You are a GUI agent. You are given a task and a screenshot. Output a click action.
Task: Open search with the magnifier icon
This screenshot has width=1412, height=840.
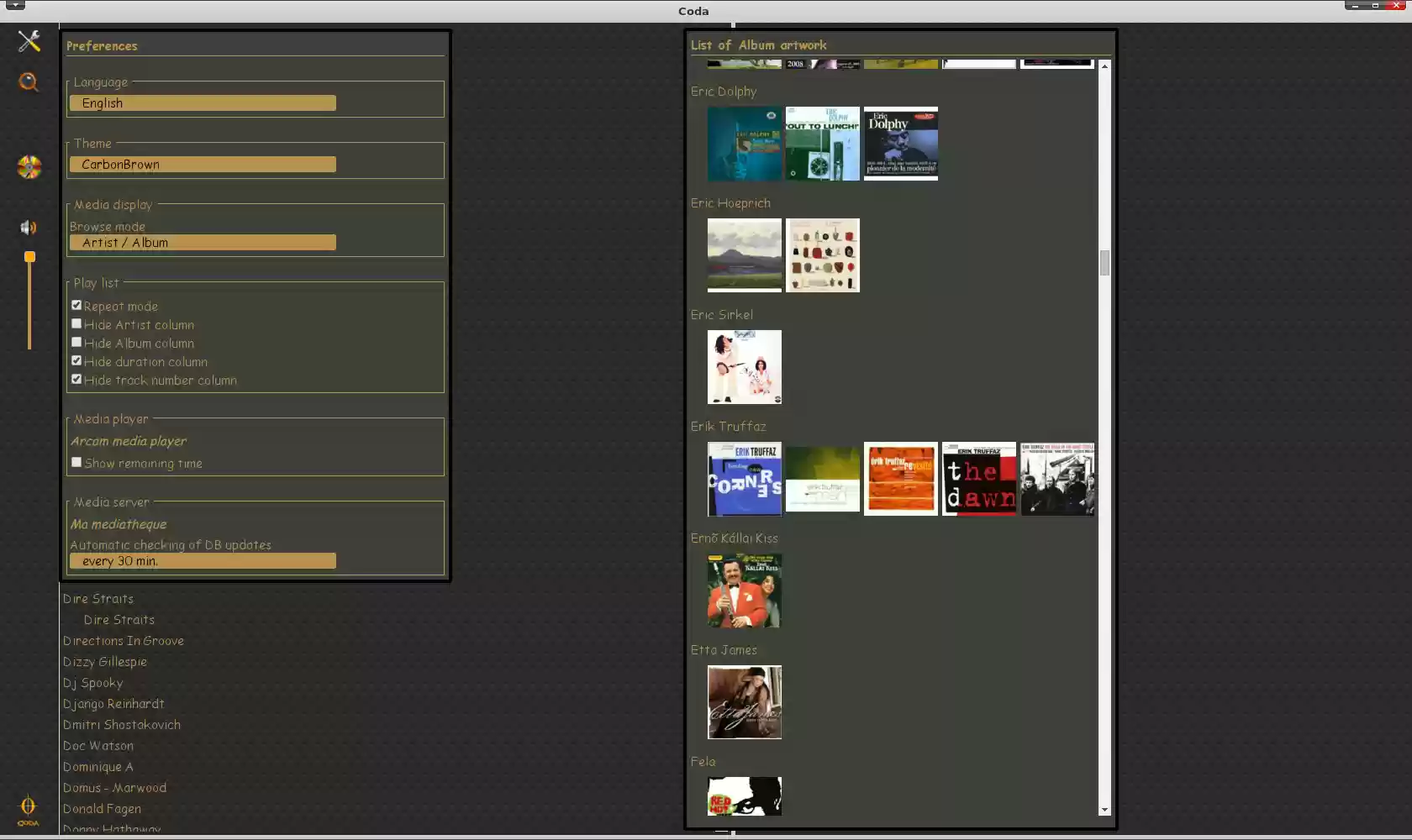click(x=29, y=82)
